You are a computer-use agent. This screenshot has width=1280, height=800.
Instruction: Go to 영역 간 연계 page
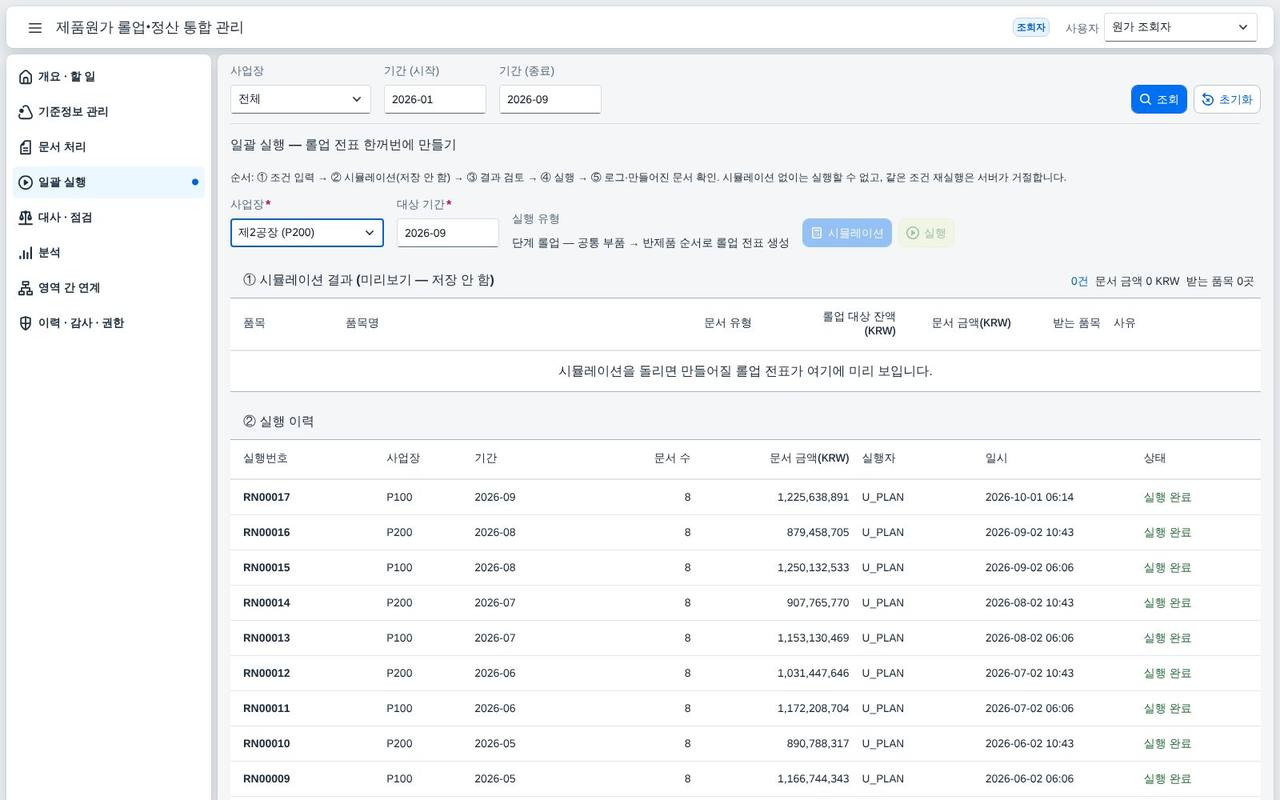click(110, 288)
